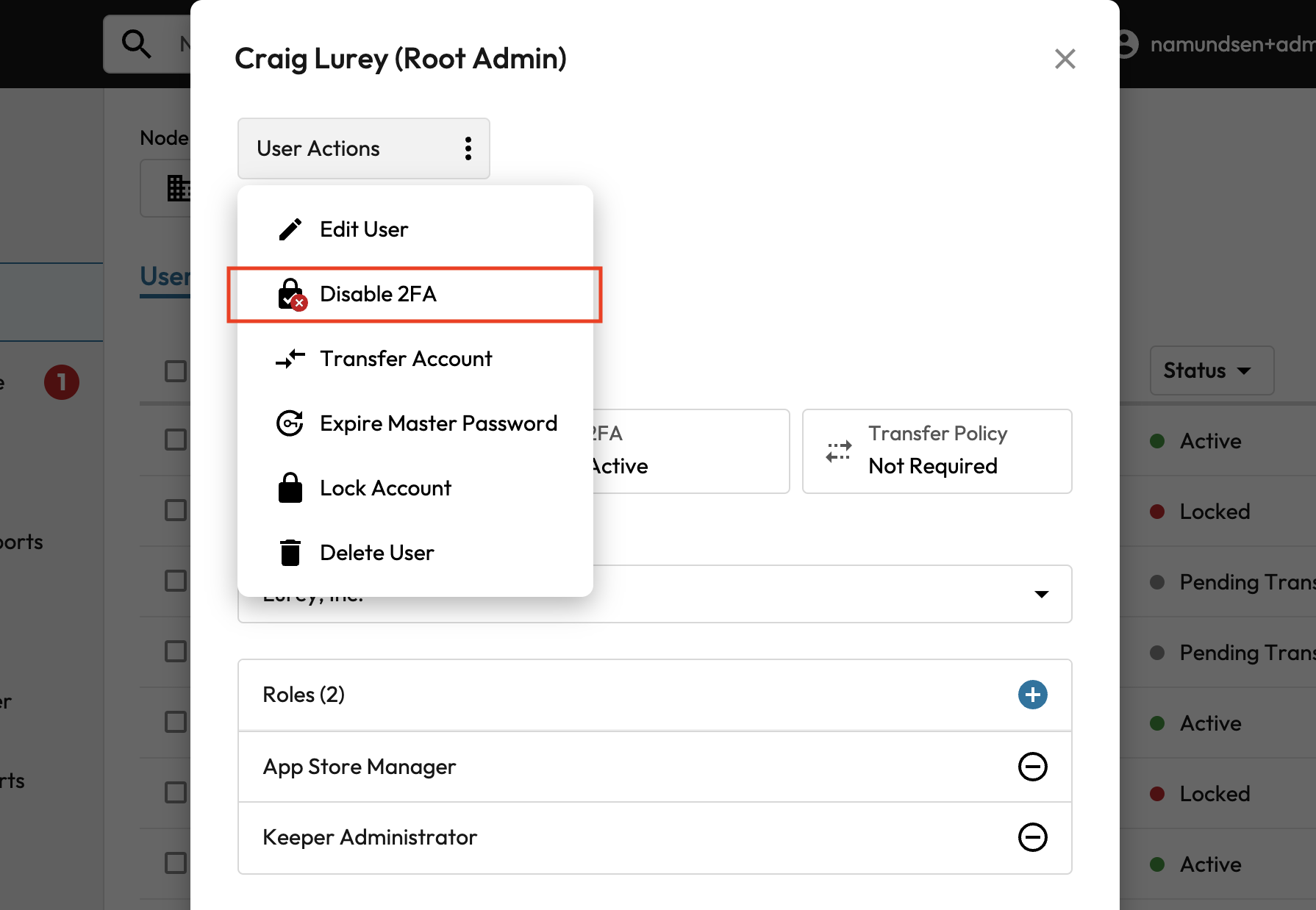
Task: Check the checkbox for the first Active user row
Action: [x=176, y=440]
